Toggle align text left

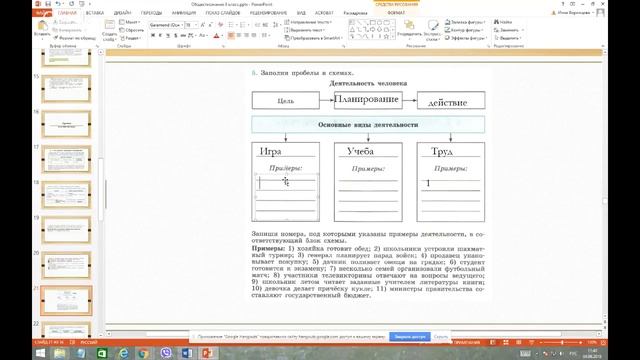coord(231,36)
